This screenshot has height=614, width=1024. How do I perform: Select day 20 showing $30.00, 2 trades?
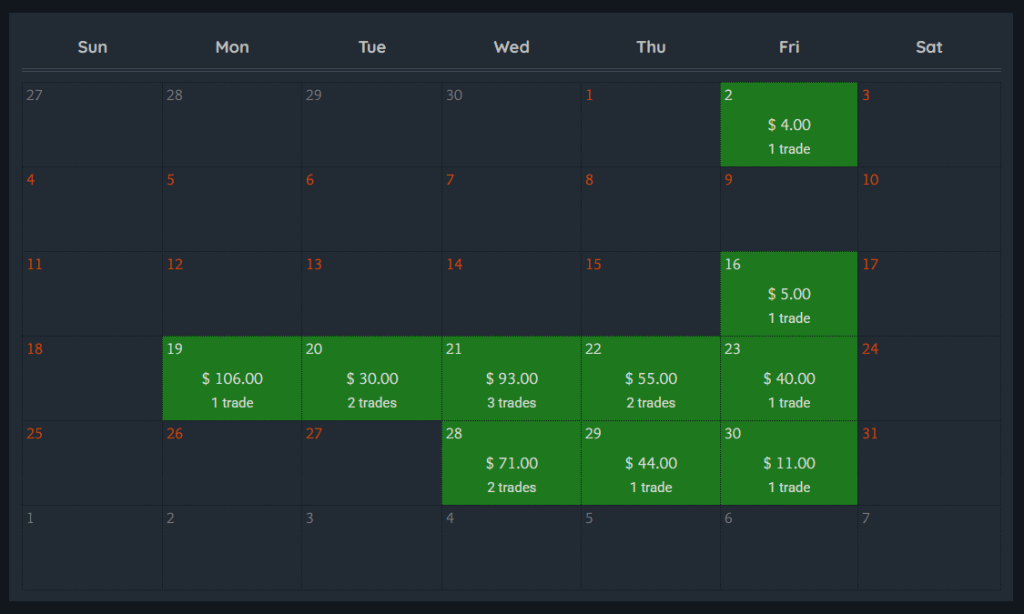[x=372, y=379]
